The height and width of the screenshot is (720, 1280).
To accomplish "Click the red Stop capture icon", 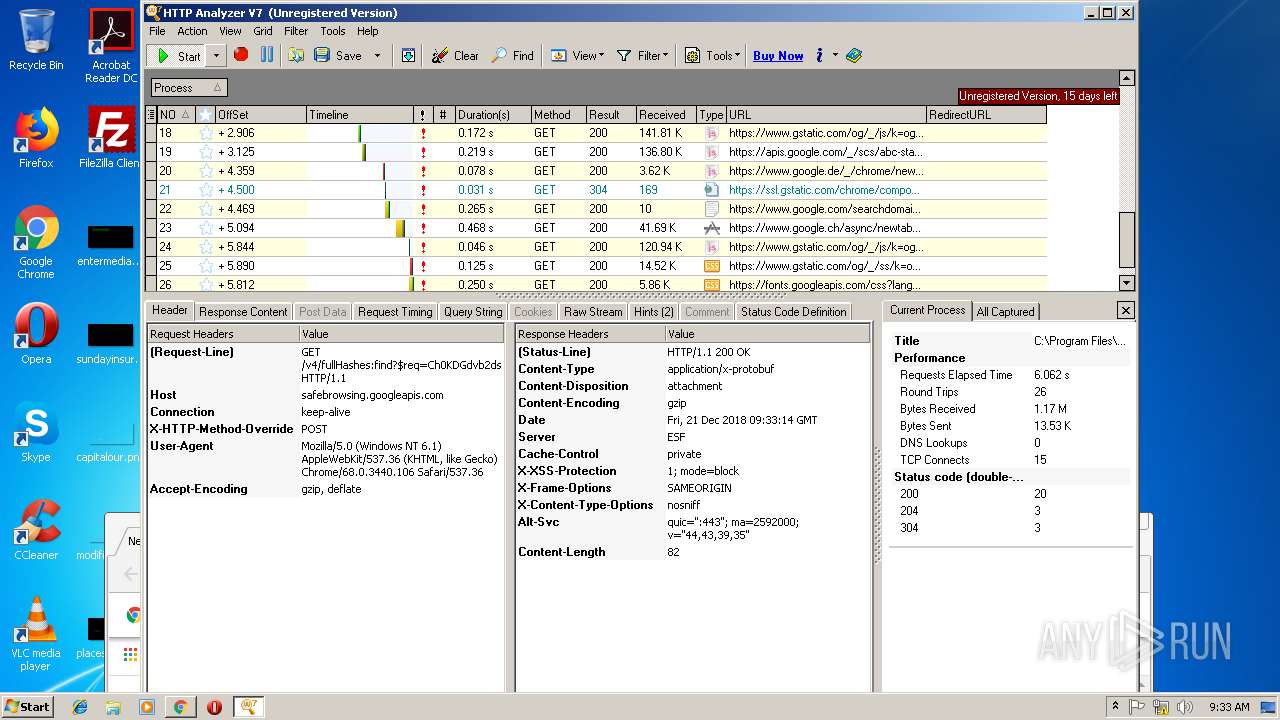I will coord(241,55).
